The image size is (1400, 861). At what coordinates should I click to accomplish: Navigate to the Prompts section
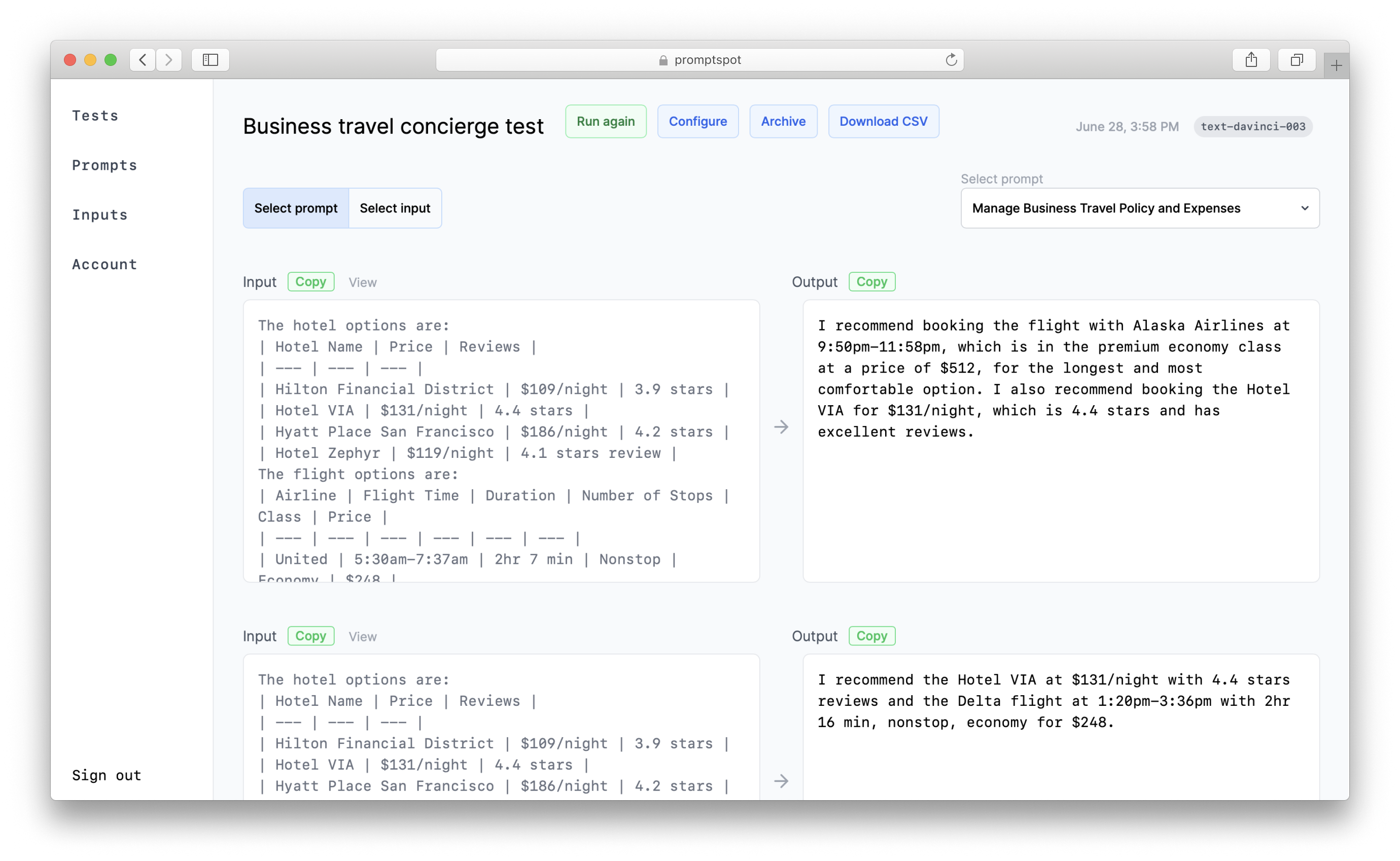coord(104,165)
